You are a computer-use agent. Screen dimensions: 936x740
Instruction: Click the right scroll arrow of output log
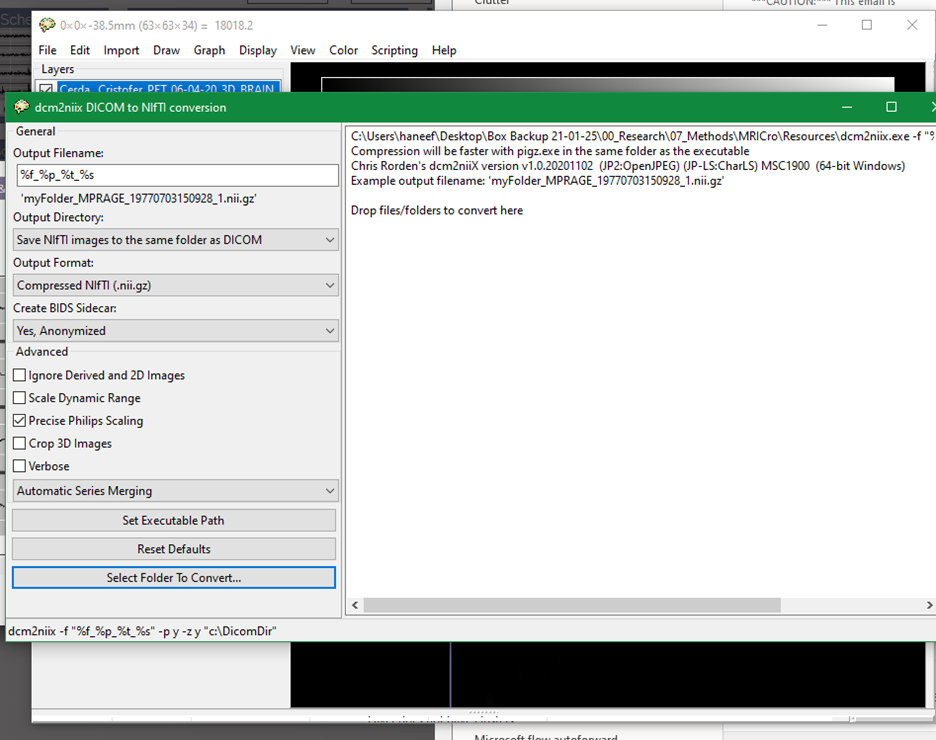point(929,605)
